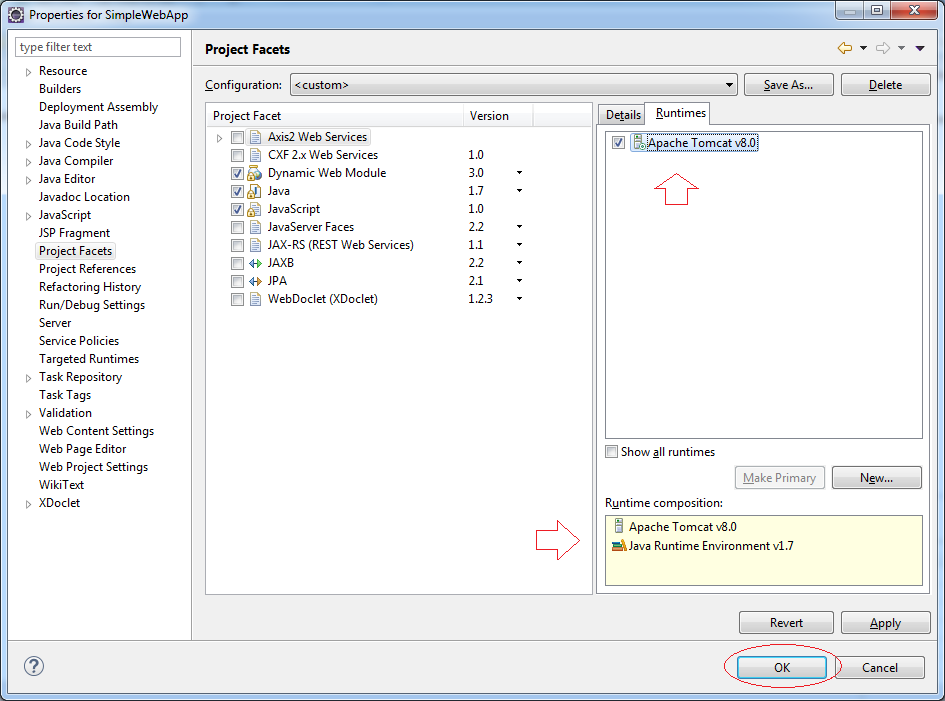Uncheck Dynamic Web Module facet
The image size is (945, 701).
(x=237, y=174)
